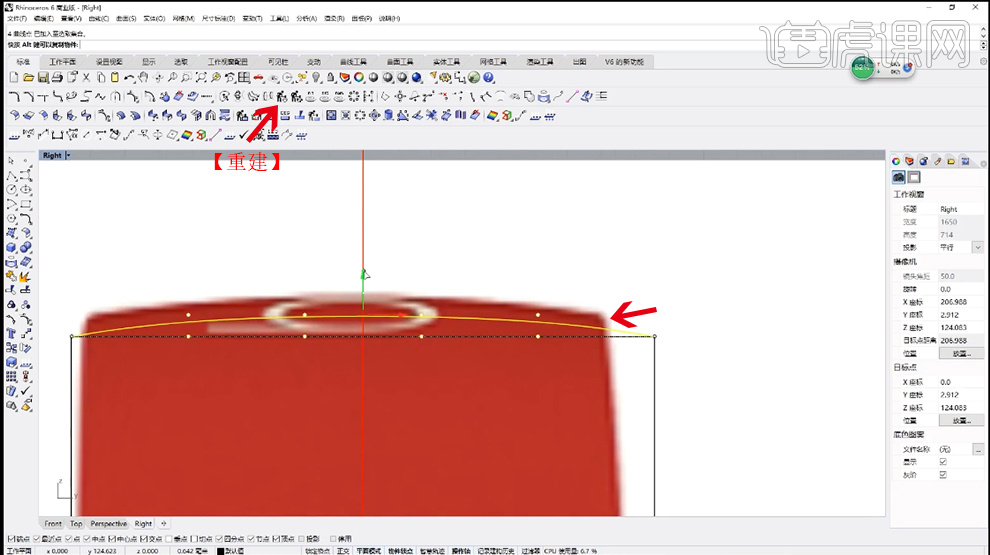990x555 pixels.
Task: Add a new viewport tab with plus
Action: click(x=164, y=523)
